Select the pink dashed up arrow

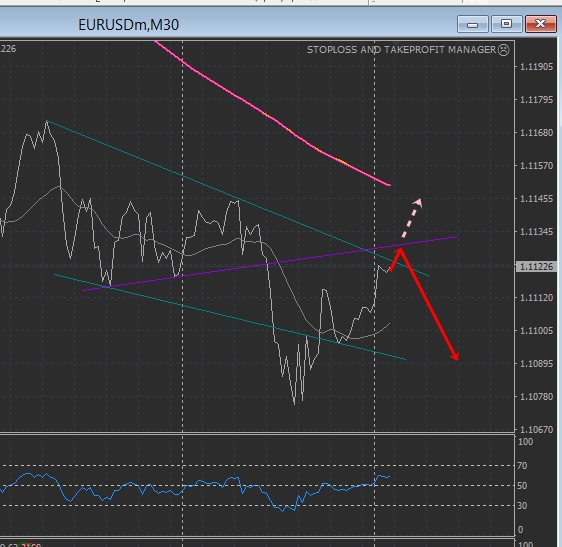click(x=411, y=218)
